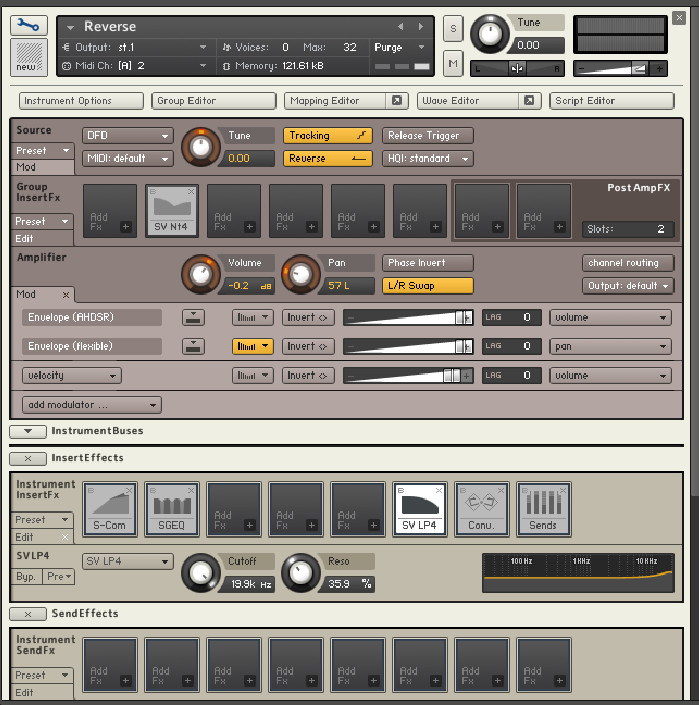The image size is (699, 705).
Task: Open Source Mod tab
Action: tap(42, 167)
